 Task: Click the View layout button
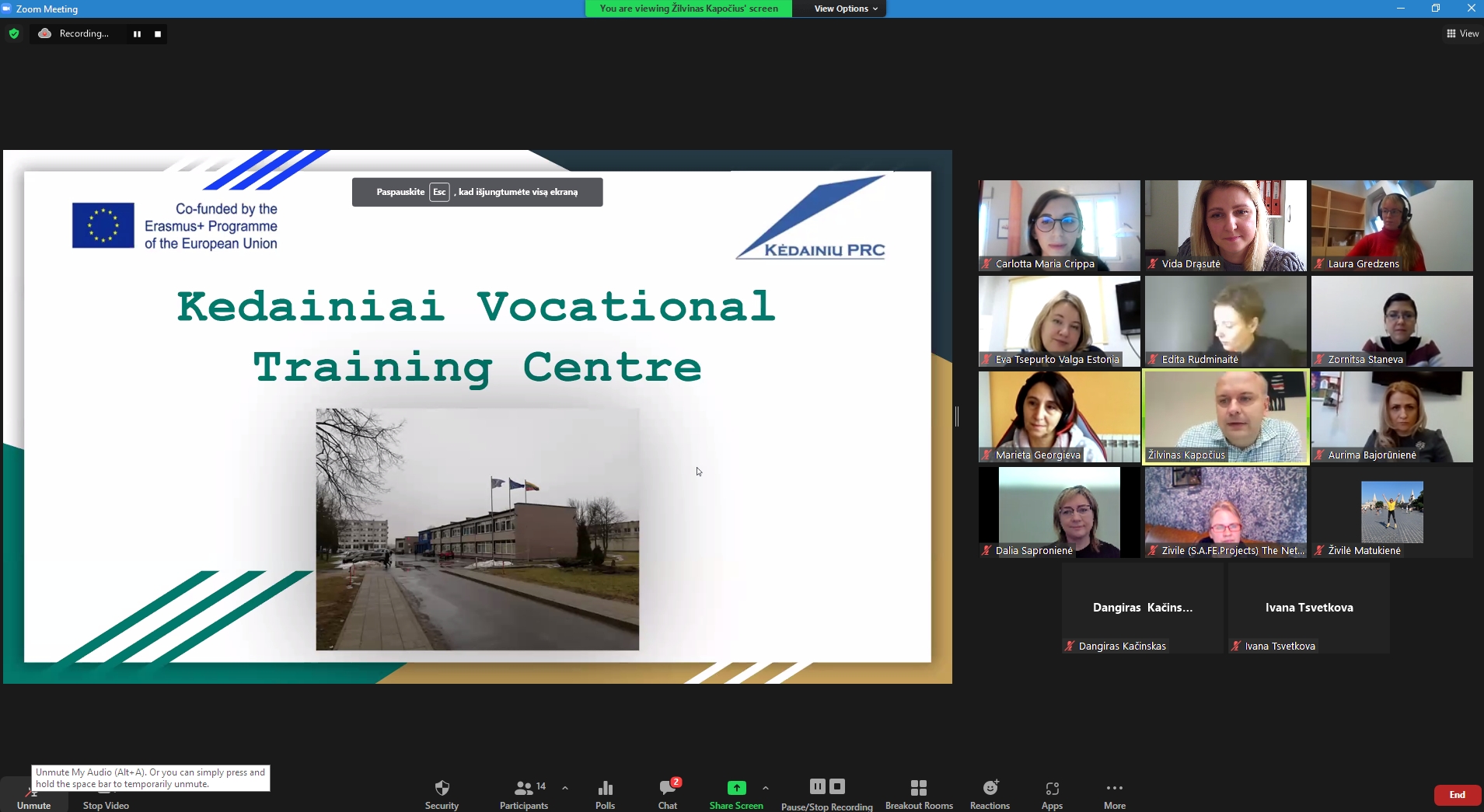click(x=1462, y=33)
